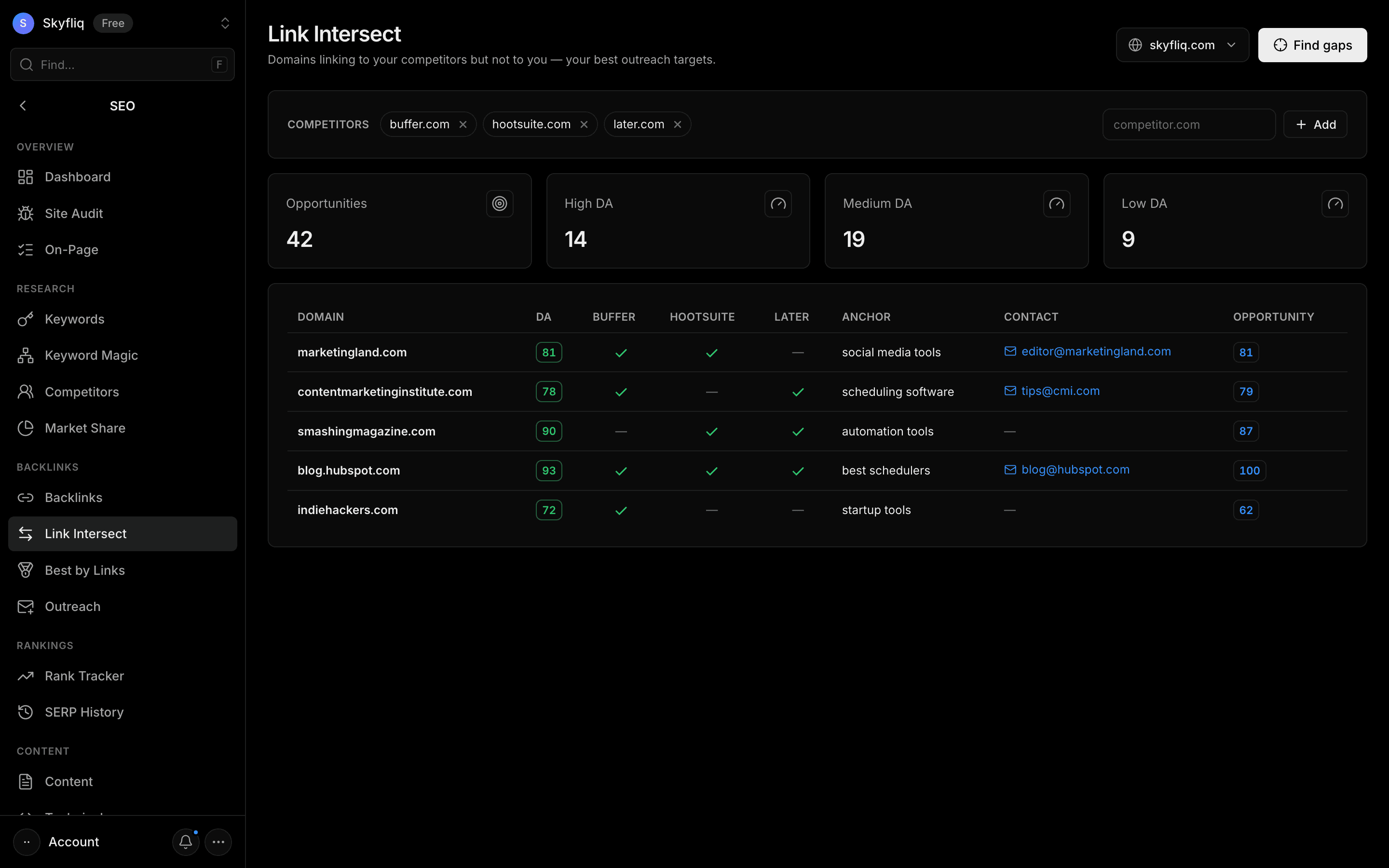Click the DA column header
Screen dimensions: 1389x868
(543, 317)
